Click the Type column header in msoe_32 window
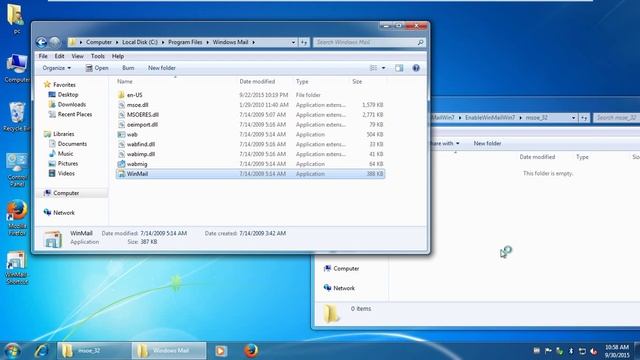Image resolution: width=640 pixels, height=360 pixels. pos(582,157)
